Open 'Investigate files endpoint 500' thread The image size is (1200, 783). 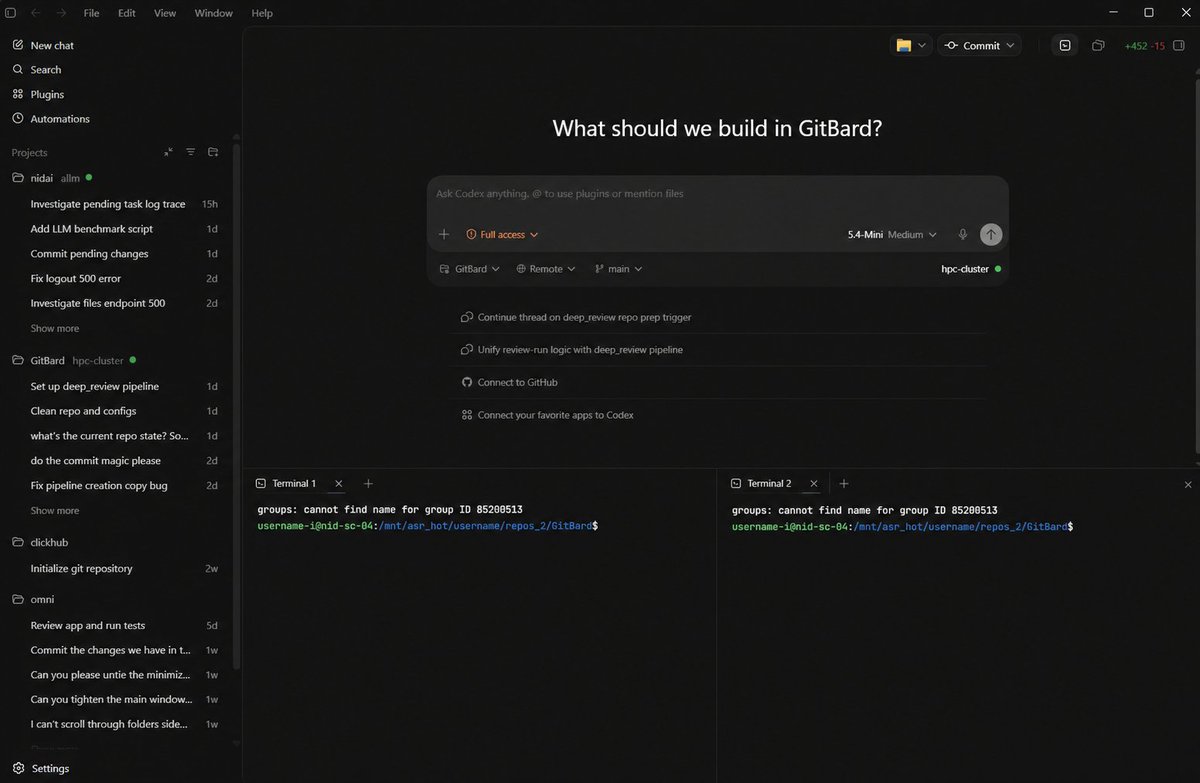pyautogui.click(x=98, y=303)
